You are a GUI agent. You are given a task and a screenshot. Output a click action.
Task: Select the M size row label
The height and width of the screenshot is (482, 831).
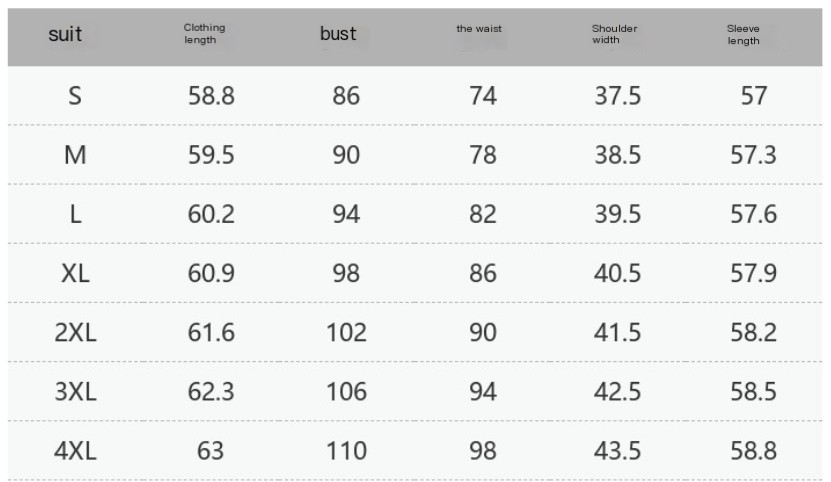tap(75, 155)
